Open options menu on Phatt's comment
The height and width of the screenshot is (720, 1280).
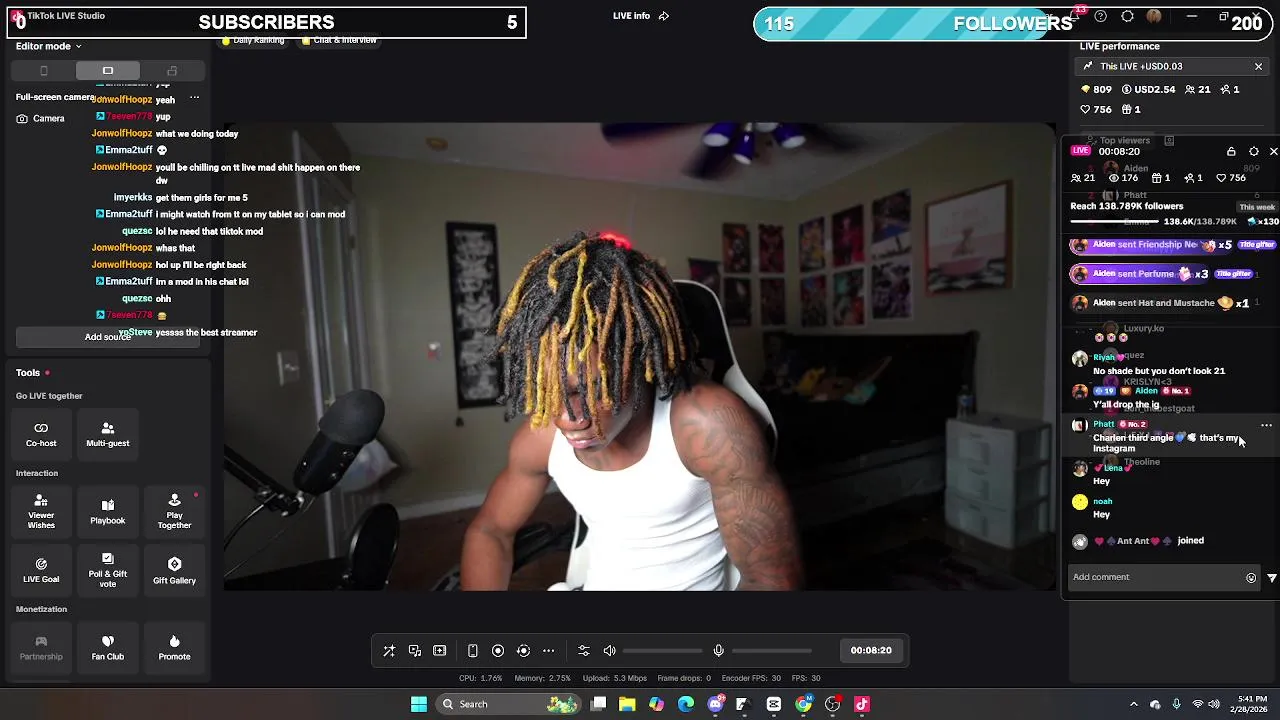pyautogui.click(x=1266, y=425)
